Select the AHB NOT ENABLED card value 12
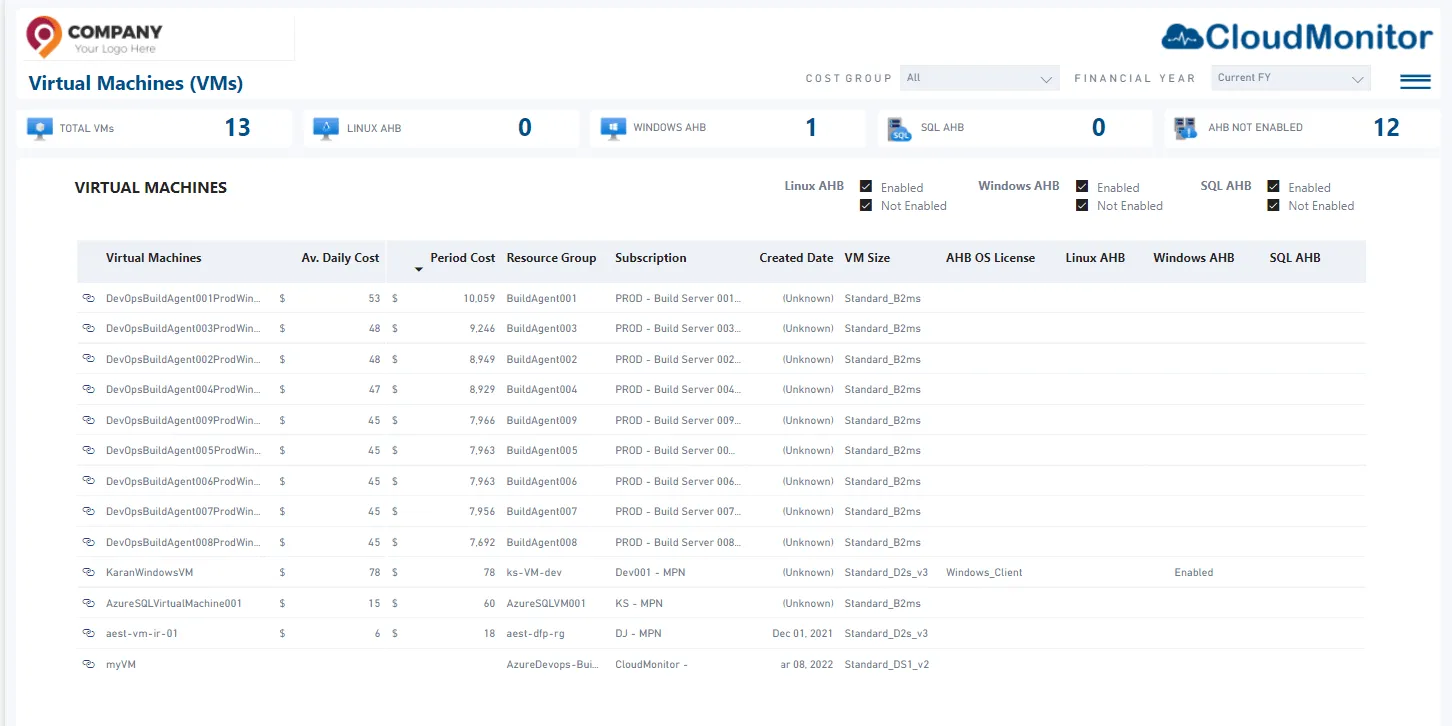 coord(1386,128)
